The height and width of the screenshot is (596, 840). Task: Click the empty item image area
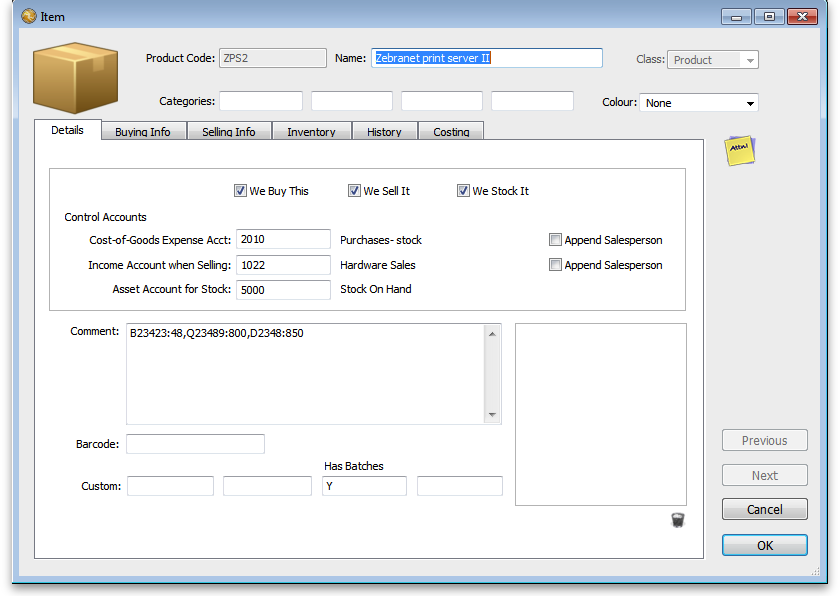(601, 414)
